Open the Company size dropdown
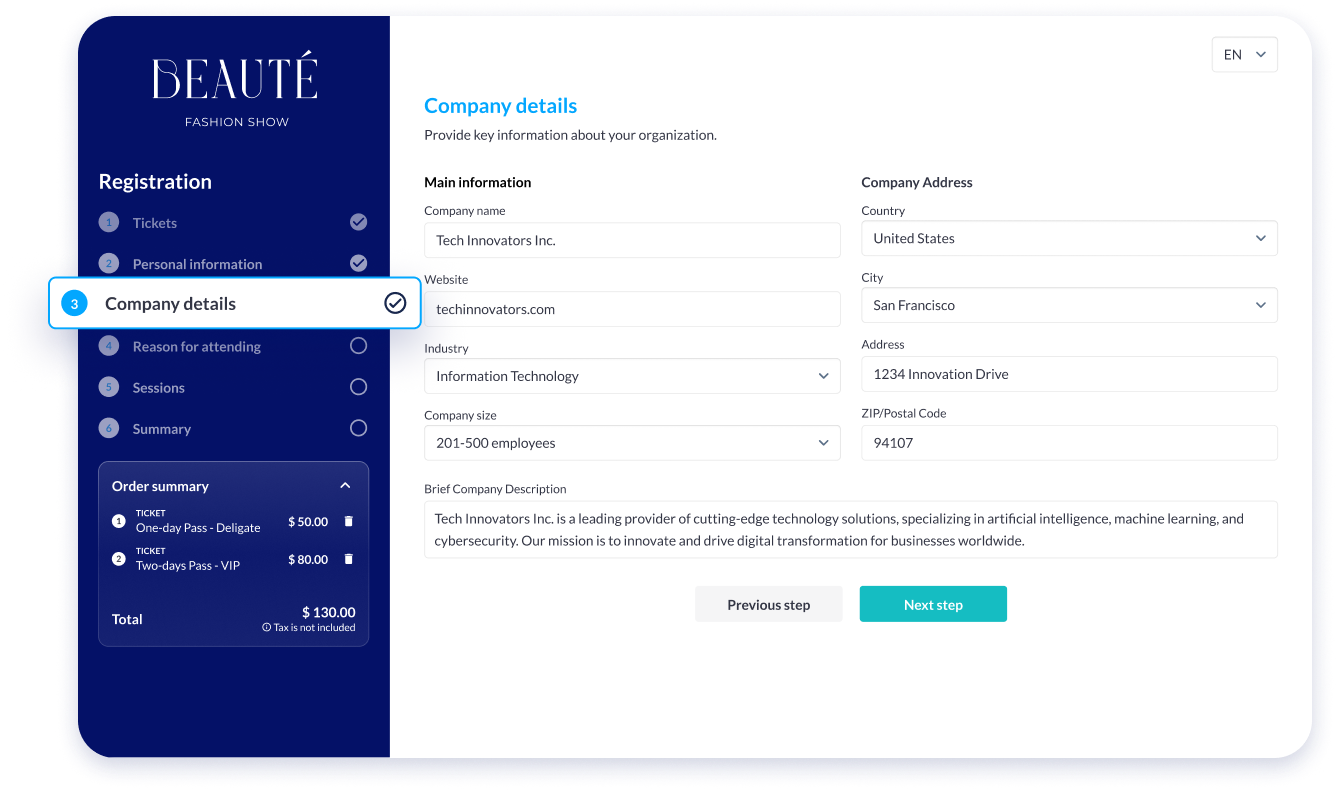Viewport: 1336px width, 790px height. click(x=632, y=443)
